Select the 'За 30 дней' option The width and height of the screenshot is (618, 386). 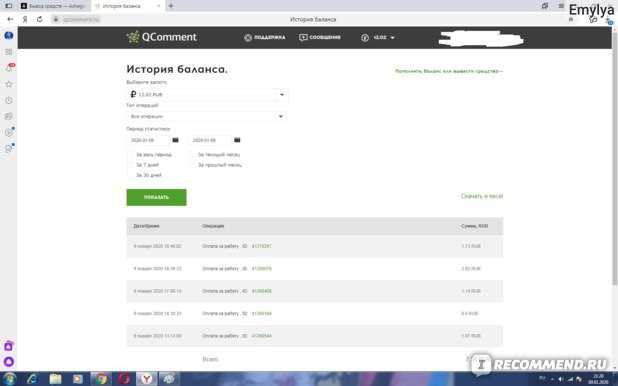click(148, 175)
